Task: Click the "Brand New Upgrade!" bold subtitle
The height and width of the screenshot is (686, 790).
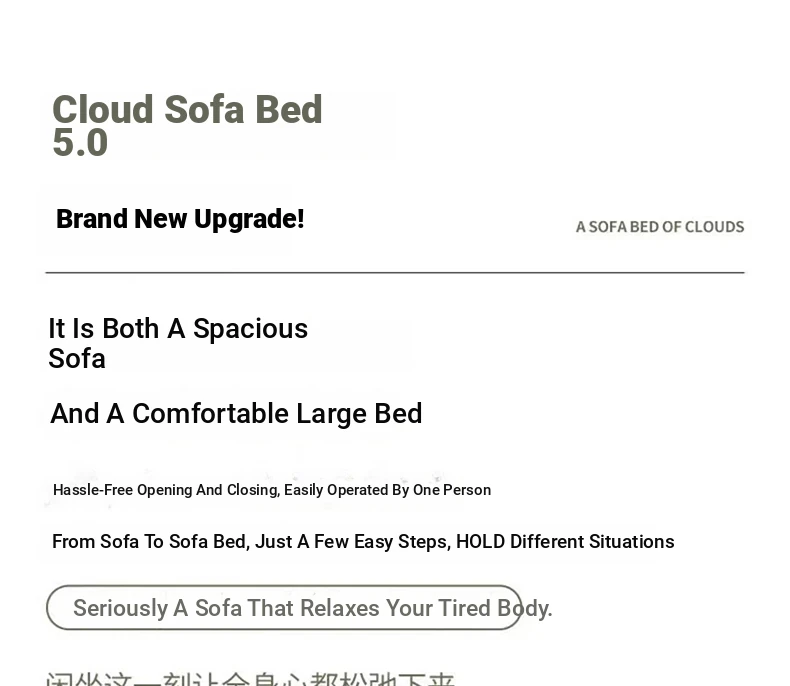Action: (180, 219)
